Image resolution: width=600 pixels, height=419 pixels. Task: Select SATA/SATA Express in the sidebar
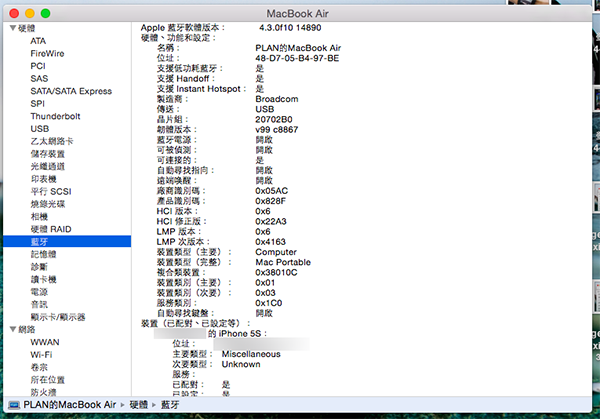click(x=71, y=91)
